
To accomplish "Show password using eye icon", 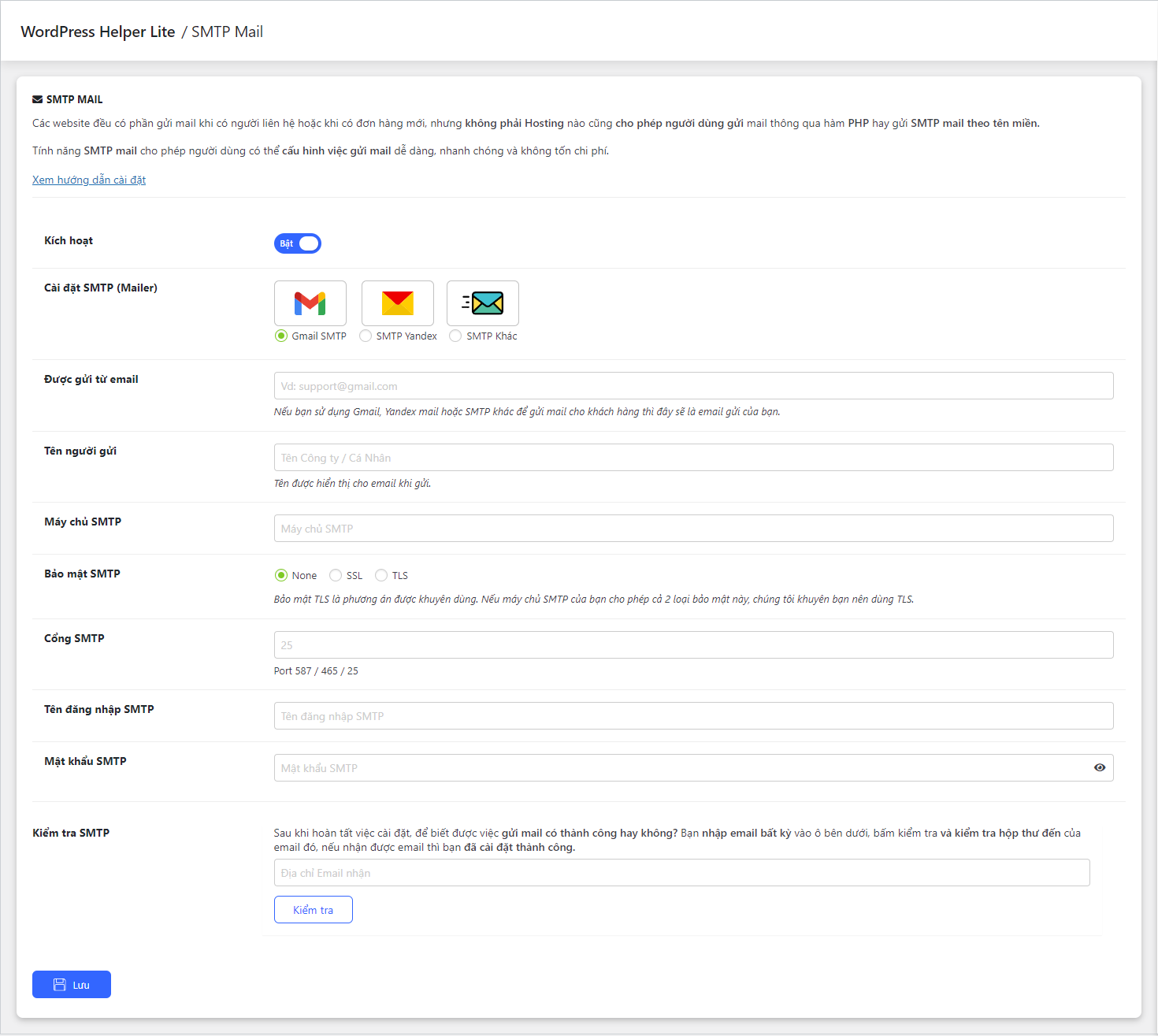I will click(x=1100, y=768).
